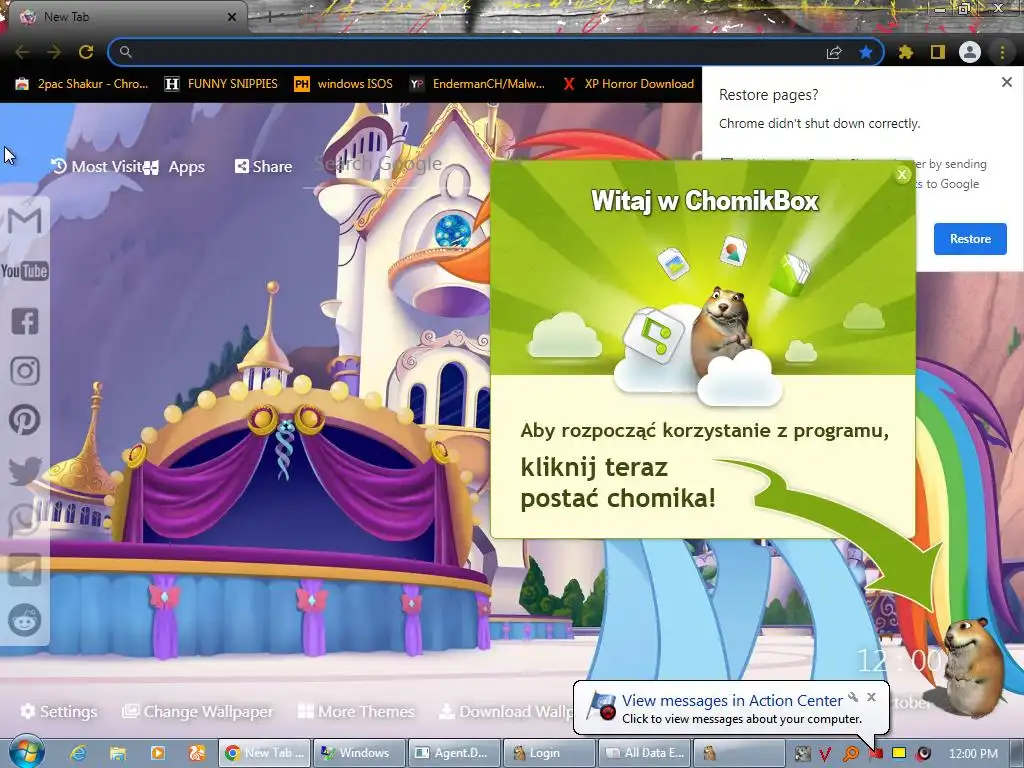Open XP Horror Download bookmark

point(628,84)
